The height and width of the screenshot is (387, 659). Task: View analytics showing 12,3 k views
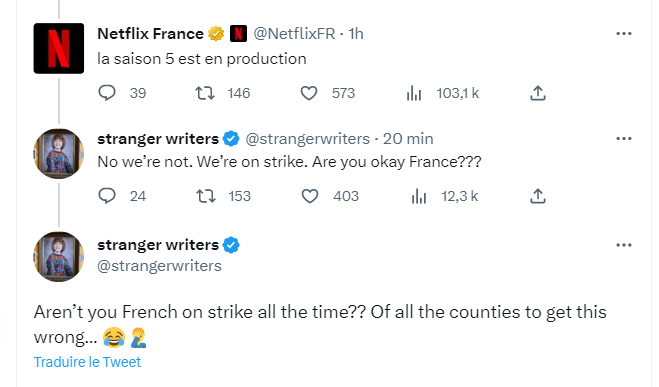click(419, 196)
